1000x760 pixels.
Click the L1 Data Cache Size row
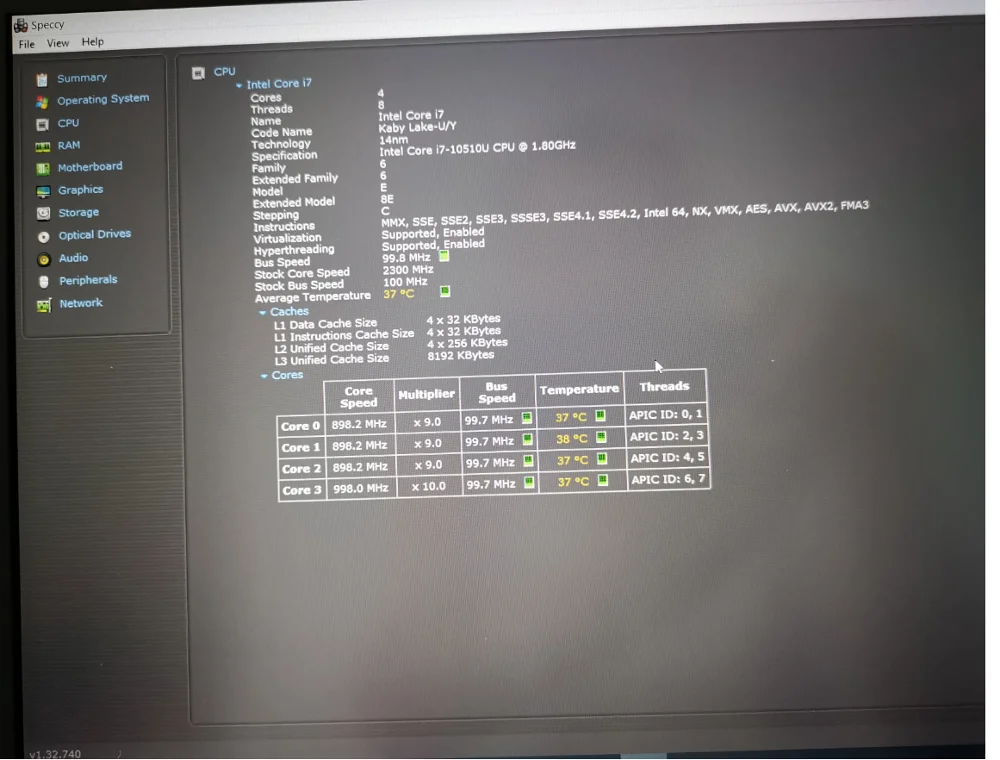(387, 322)
